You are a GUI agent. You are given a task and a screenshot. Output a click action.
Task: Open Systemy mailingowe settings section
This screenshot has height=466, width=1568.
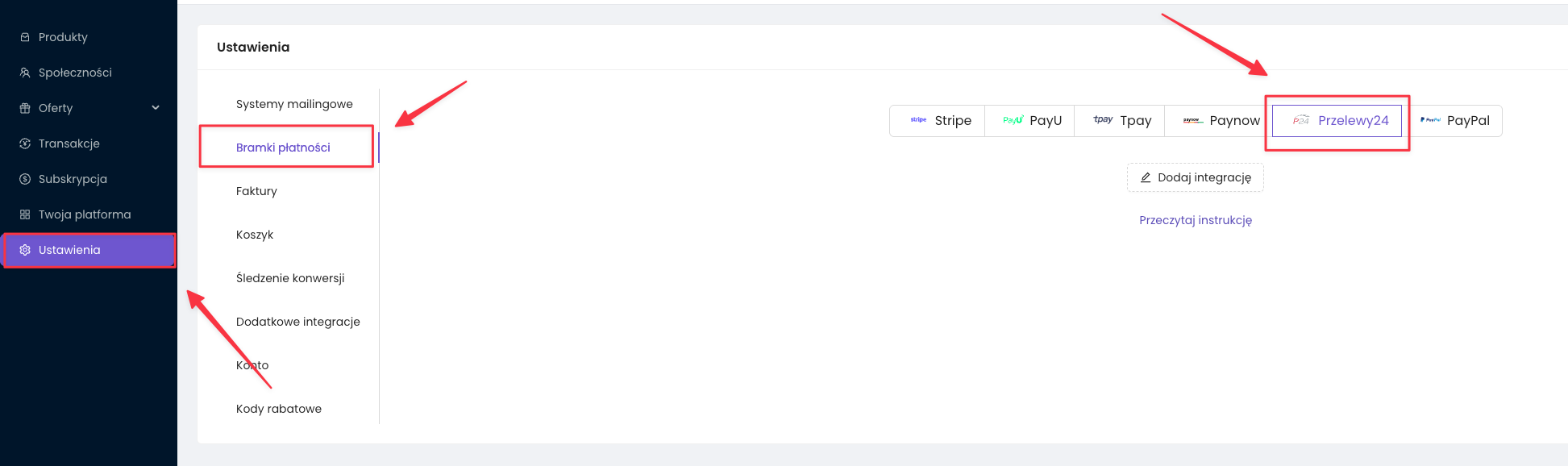(x=294, y=104)
